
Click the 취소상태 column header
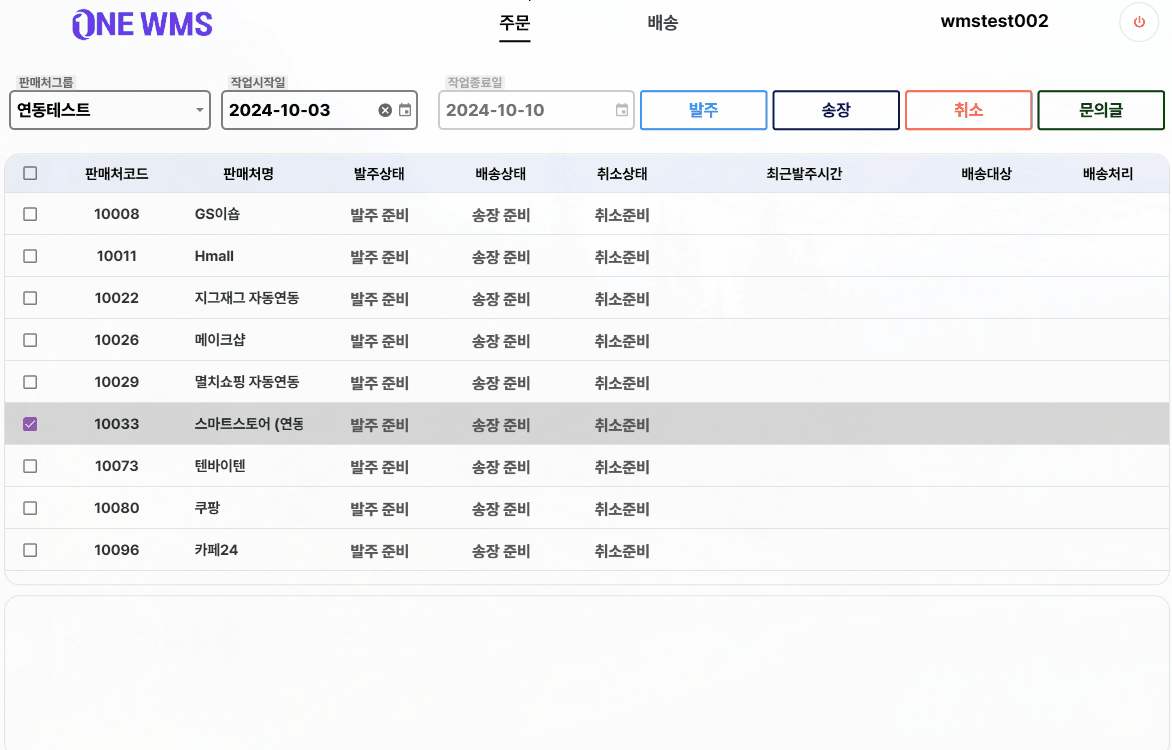click(x=622, y=173)
